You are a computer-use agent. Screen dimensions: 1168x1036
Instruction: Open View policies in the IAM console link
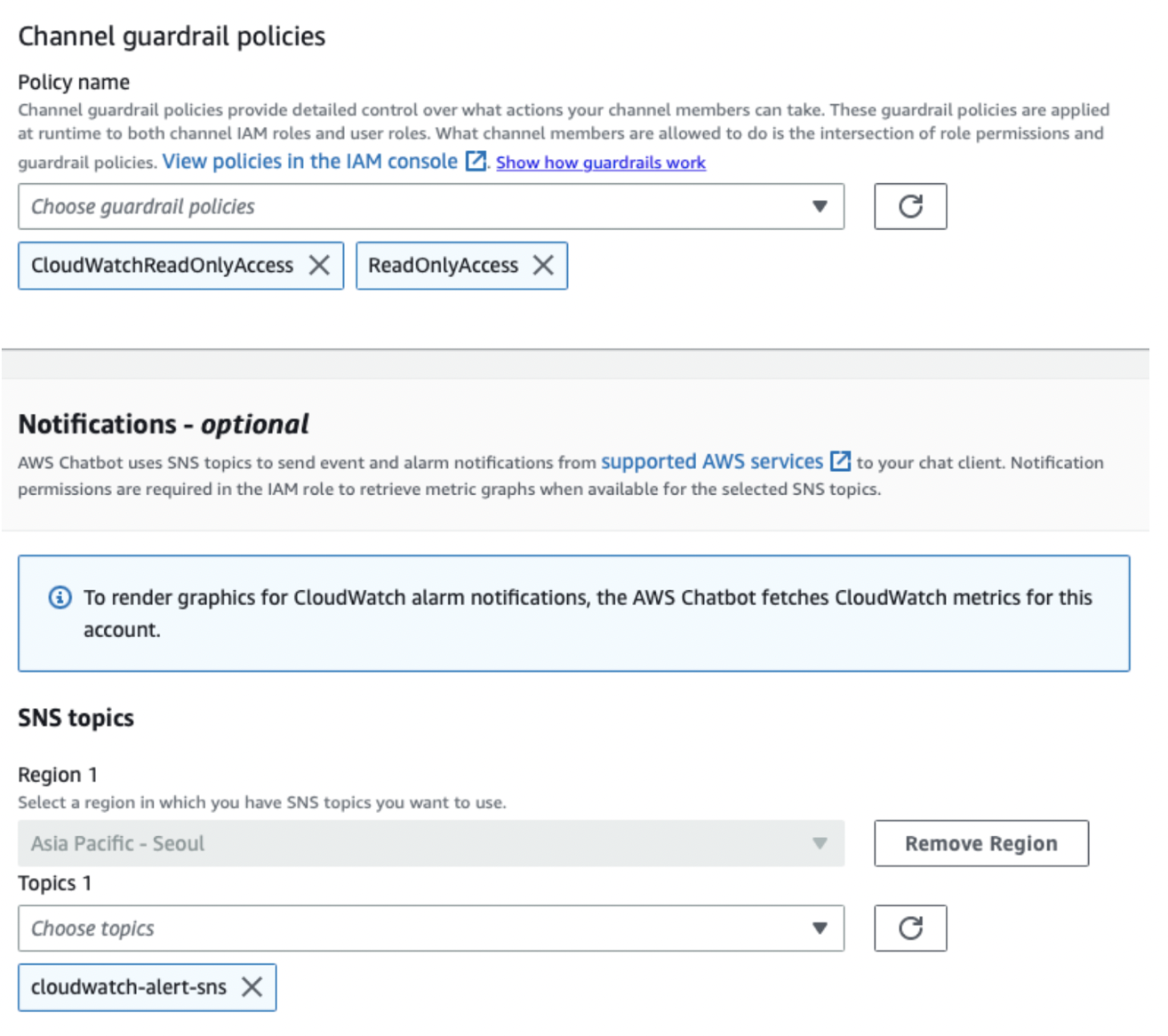(309, 161)
